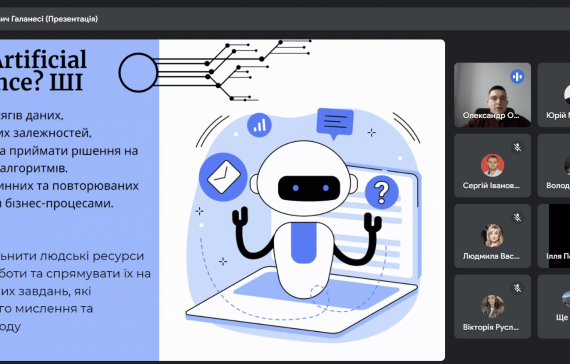Click the laptop illustration beneath the robot
This screenshot has height=364, width=570.
(302, 300)
